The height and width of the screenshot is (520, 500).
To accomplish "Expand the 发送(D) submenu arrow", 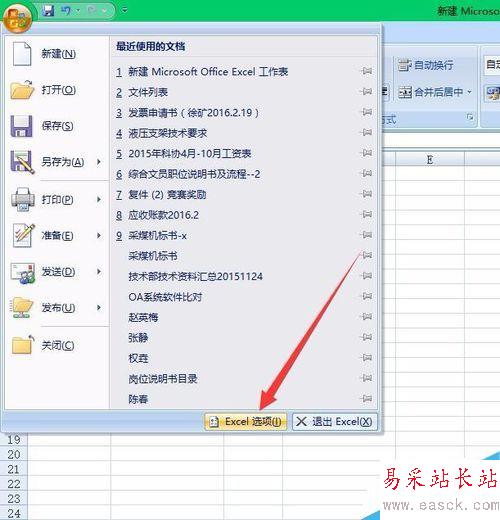I will [x=99, y=272].
